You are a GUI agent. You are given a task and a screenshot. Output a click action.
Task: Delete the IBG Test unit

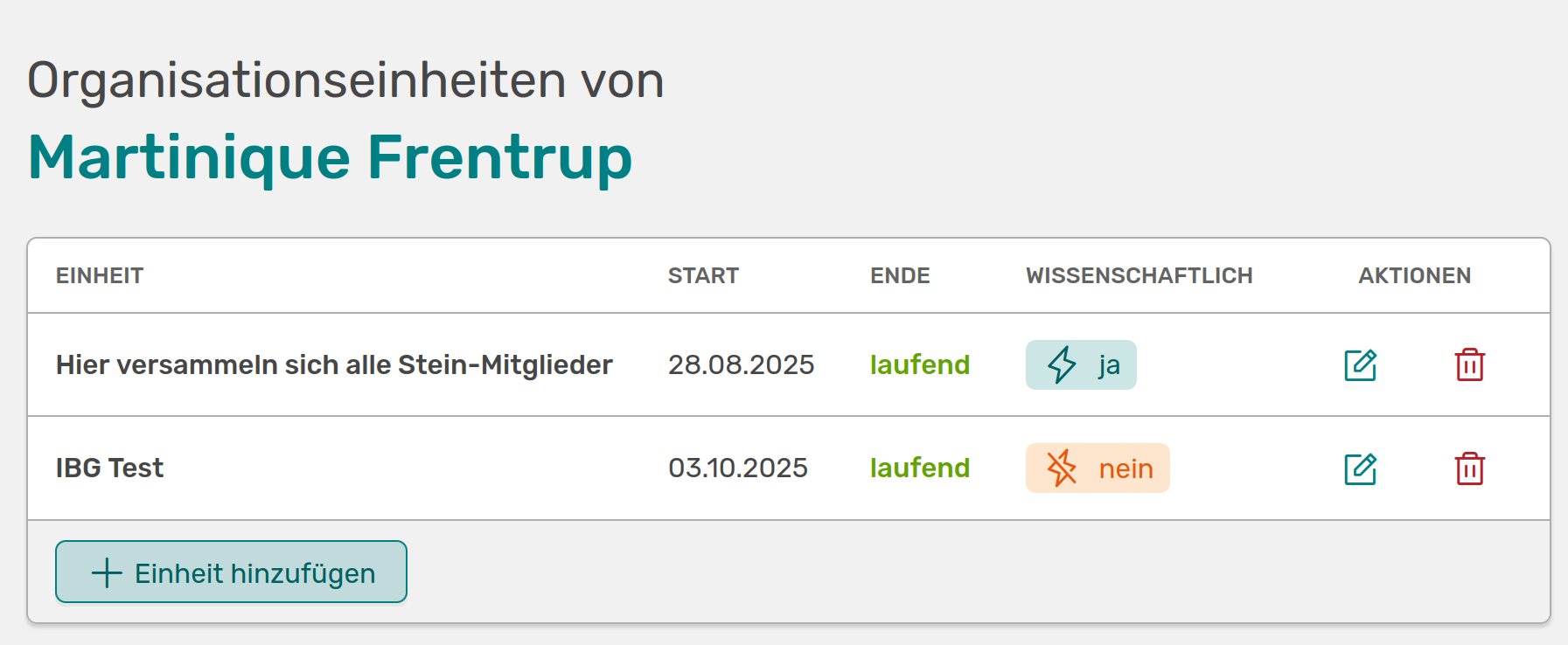click(1469, 468)
